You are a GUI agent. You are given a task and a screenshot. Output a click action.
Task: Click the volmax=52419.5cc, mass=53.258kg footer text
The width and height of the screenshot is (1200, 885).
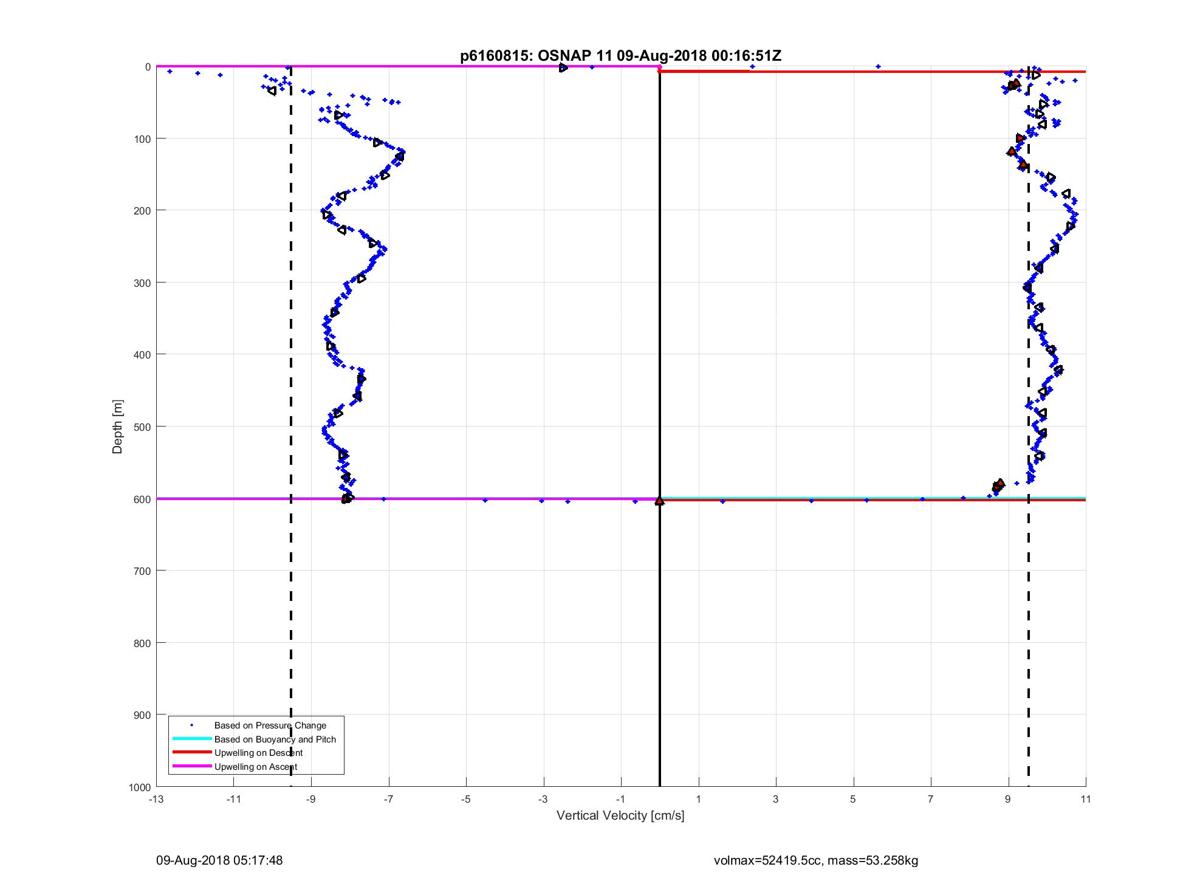(x=815, y=860)
